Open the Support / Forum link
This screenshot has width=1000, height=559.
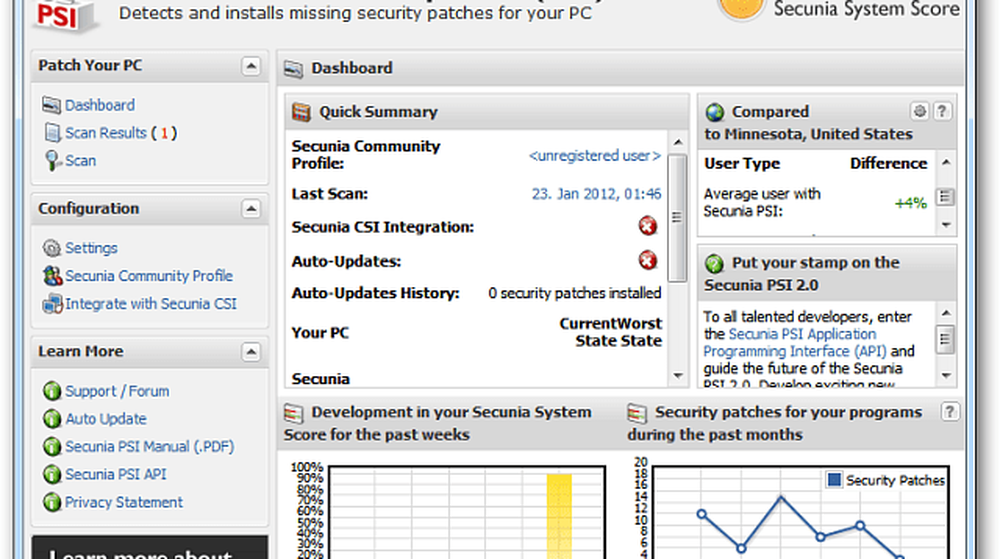pos(116,391)
